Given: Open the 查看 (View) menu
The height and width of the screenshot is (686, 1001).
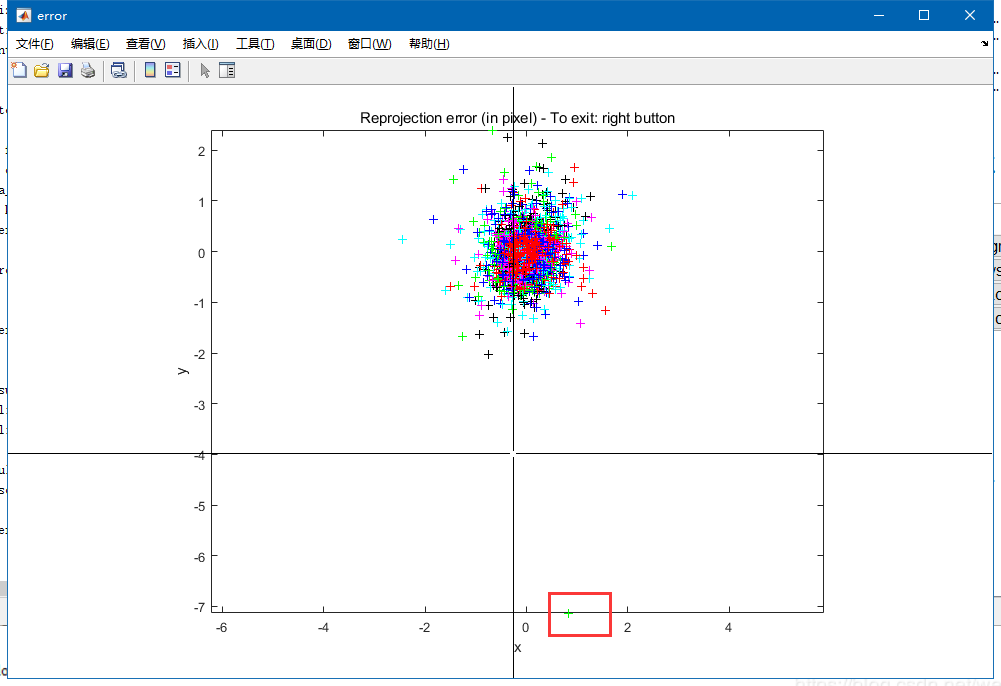Looking at the screenshot, I should pyautogui.click(x=144, y=43).
